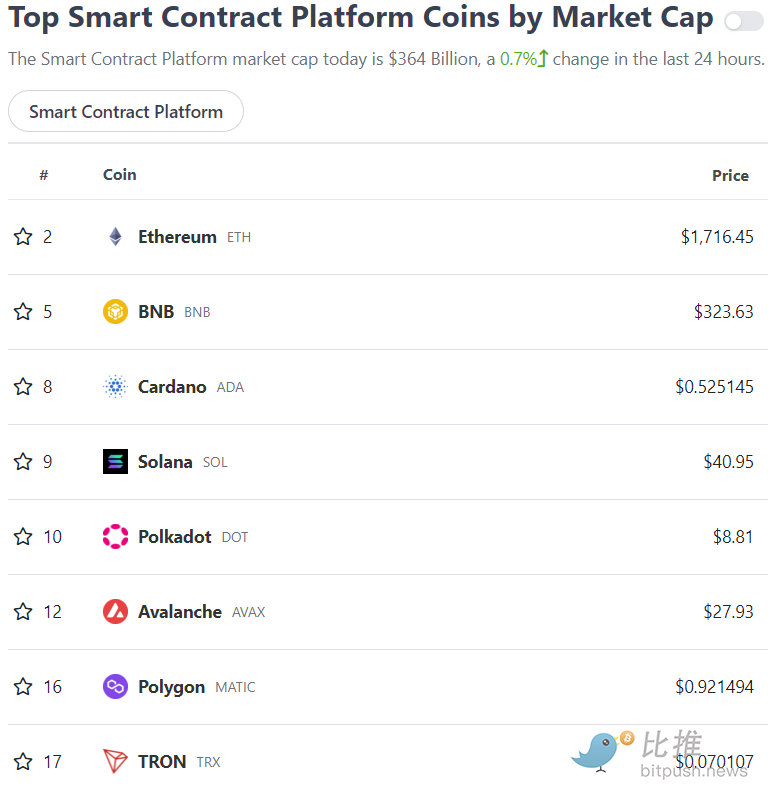Click the Avalanche coin logo icon
The width and height of the screenshot is (768, 798).
[115, 612]
